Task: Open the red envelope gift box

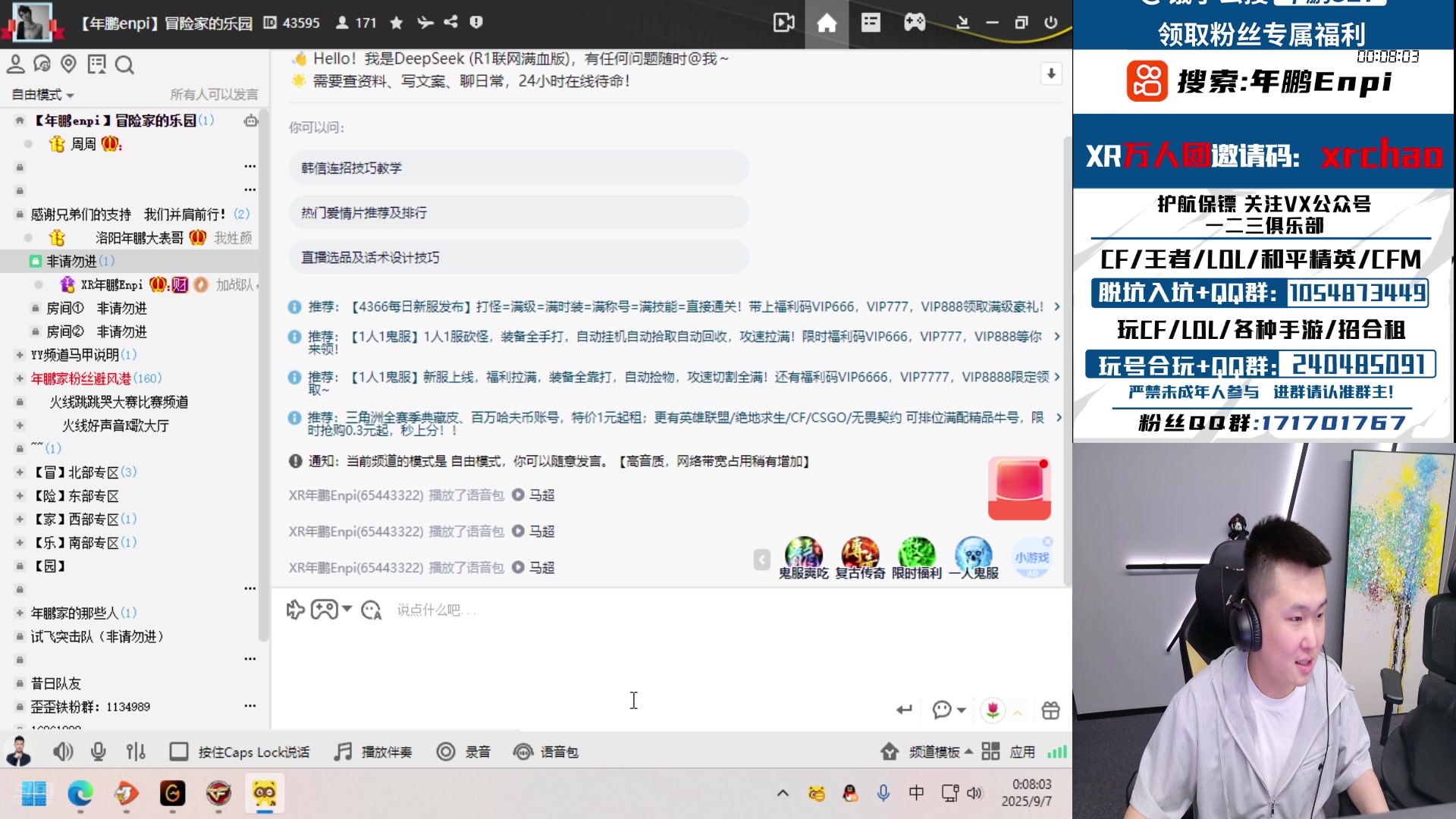Action: tap(1019, 488)
